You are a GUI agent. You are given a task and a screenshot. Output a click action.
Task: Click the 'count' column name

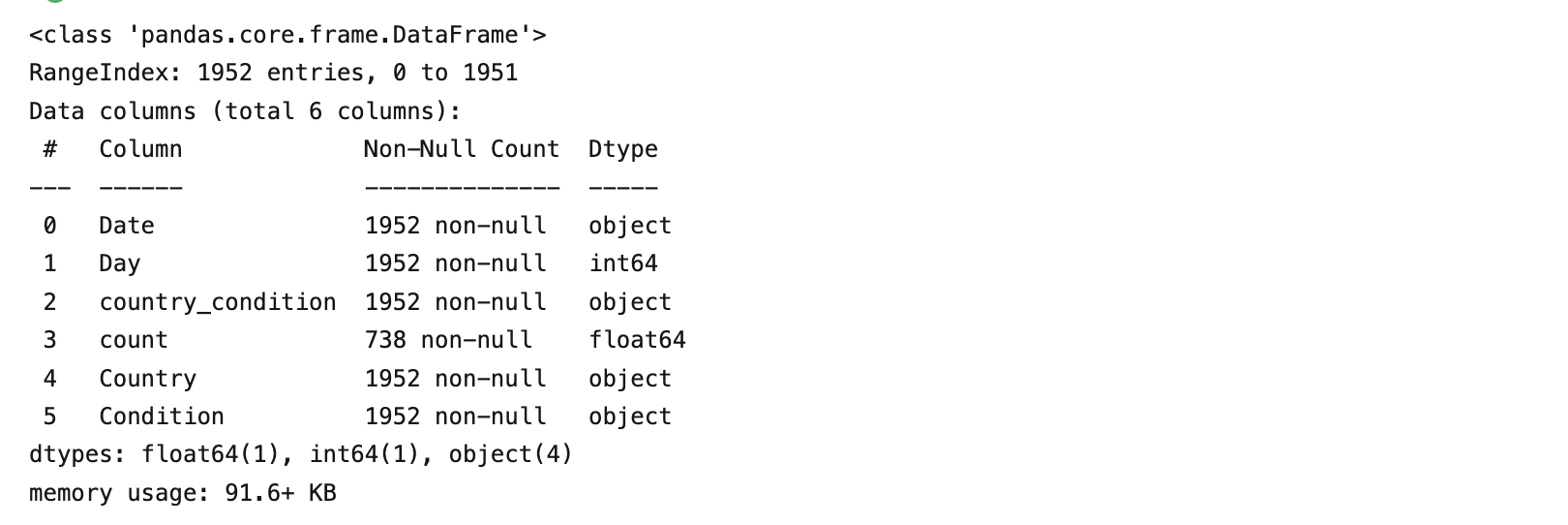click(x=133, y=340)
